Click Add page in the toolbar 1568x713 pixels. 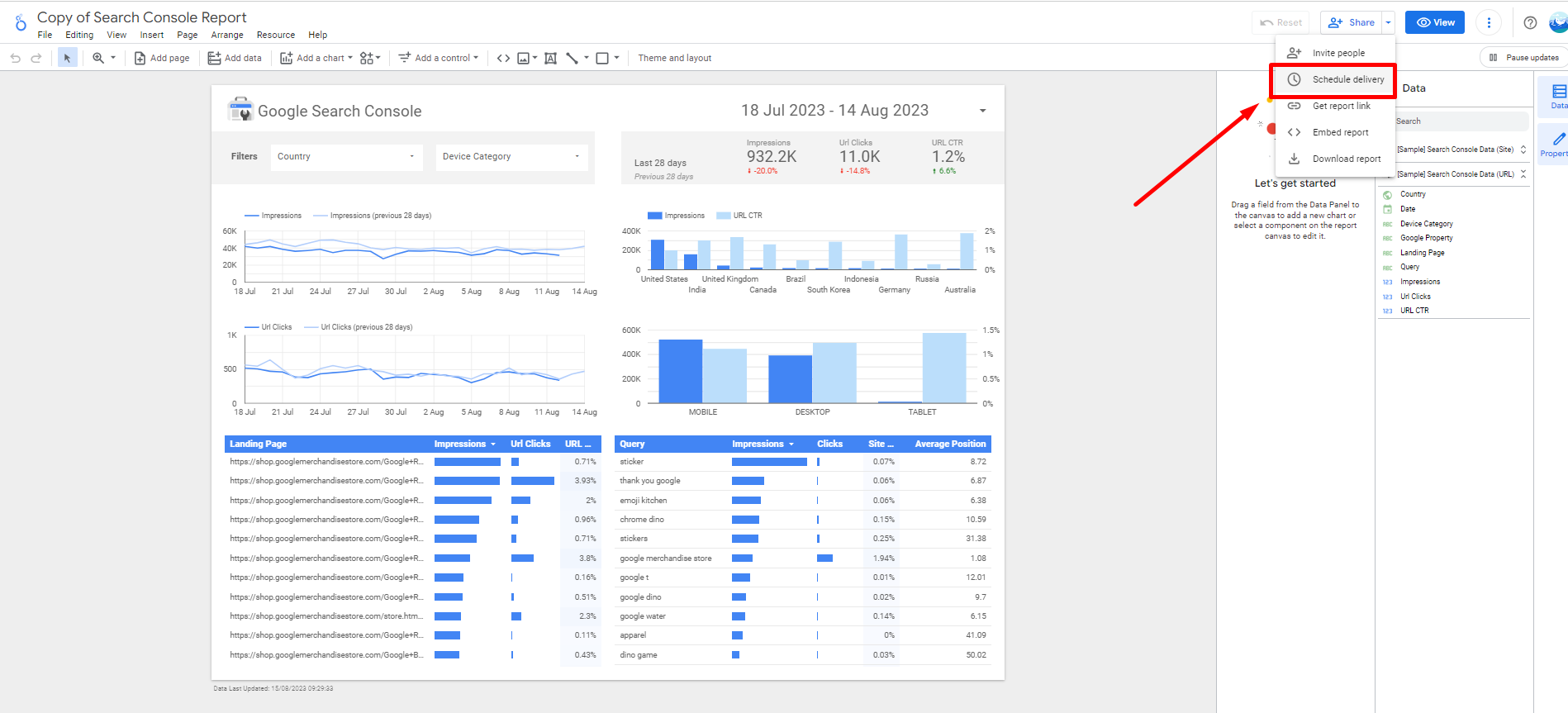pyautogui.click(x=162, y=58)
